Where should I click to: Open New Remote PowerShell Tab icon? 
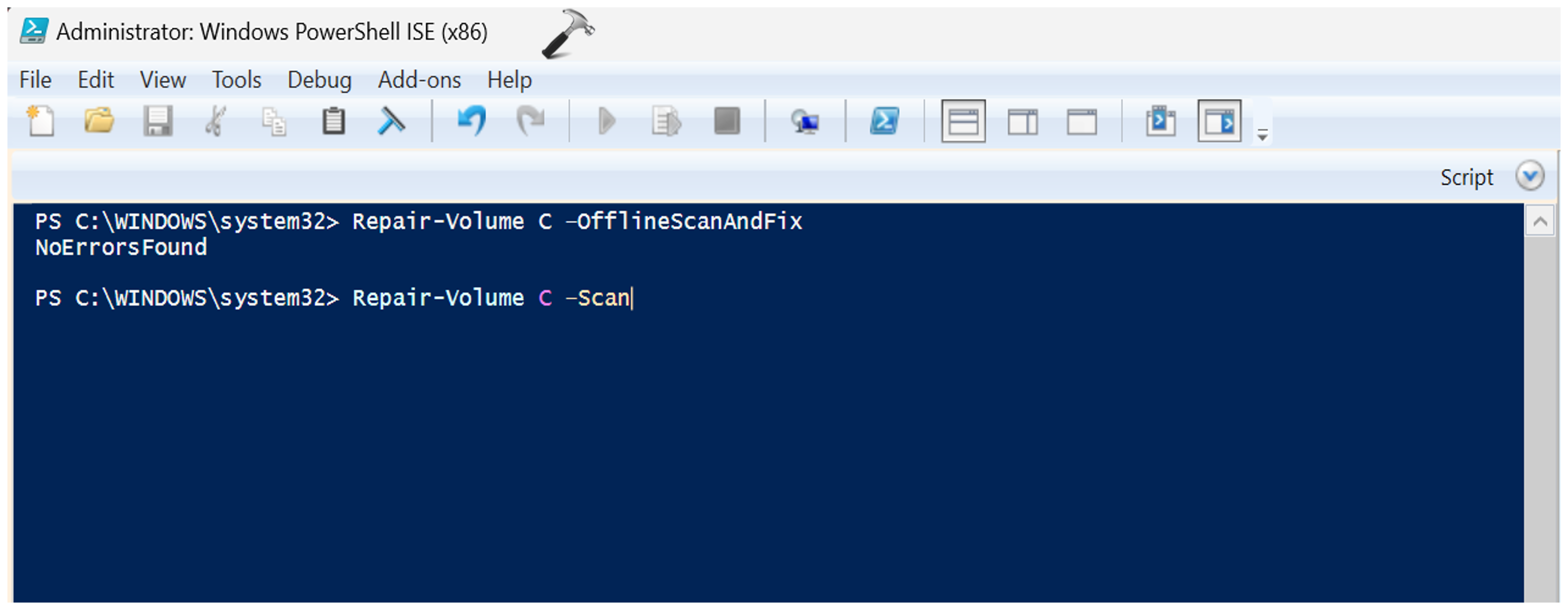805,123
